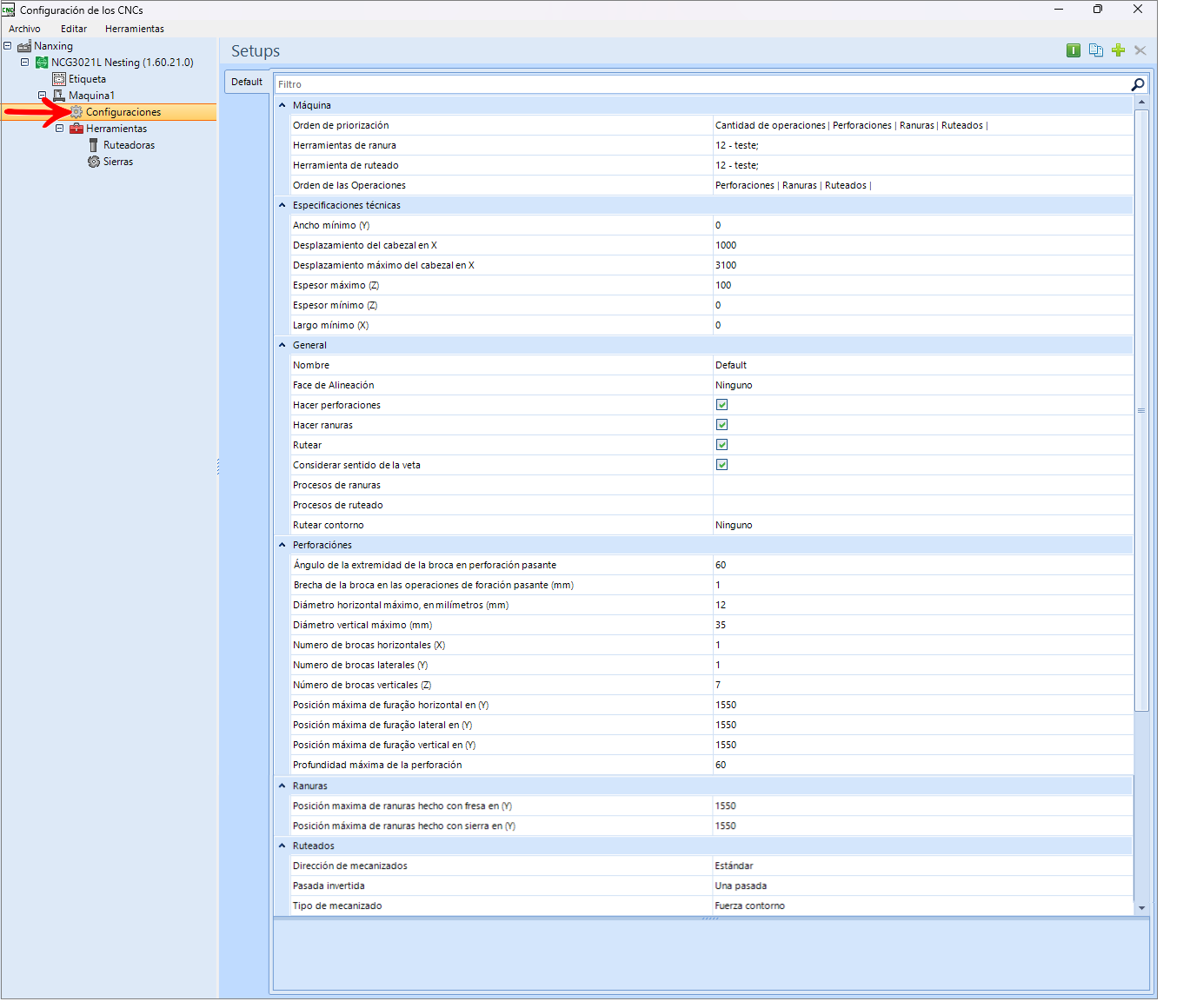Collapse the Ruteados section
1190x1008 pixels.
[x=282, y=846]
